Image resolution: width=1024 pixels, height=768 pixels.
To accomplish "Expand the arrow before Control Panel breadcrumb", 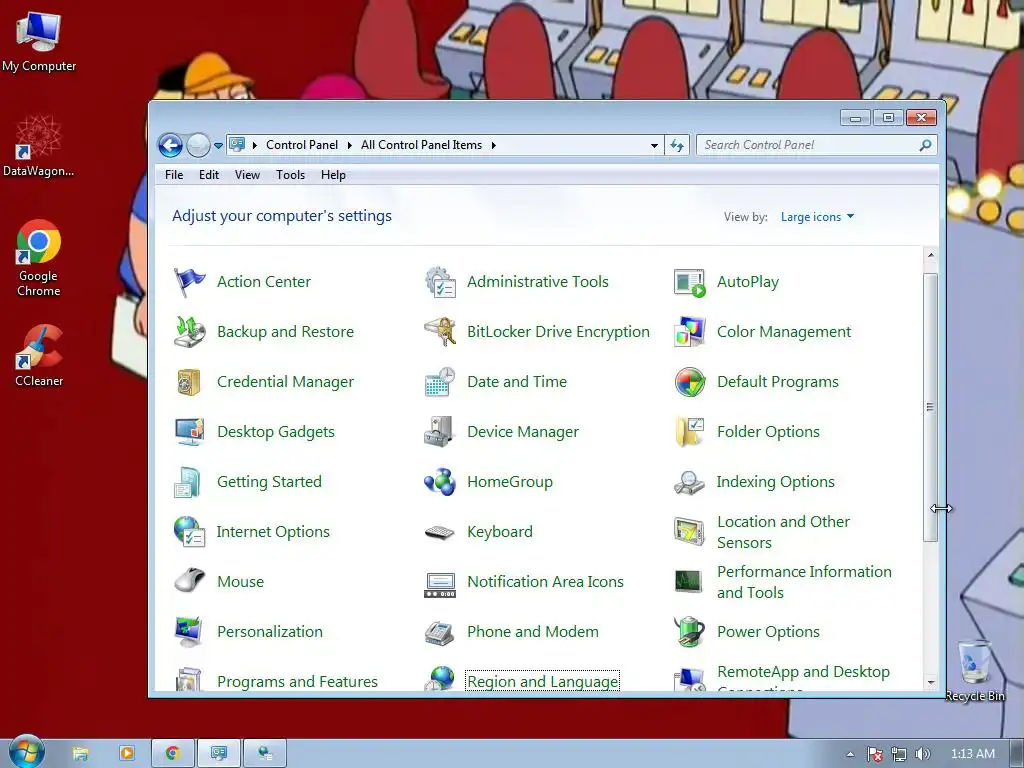I will click(x=255, y=146).
